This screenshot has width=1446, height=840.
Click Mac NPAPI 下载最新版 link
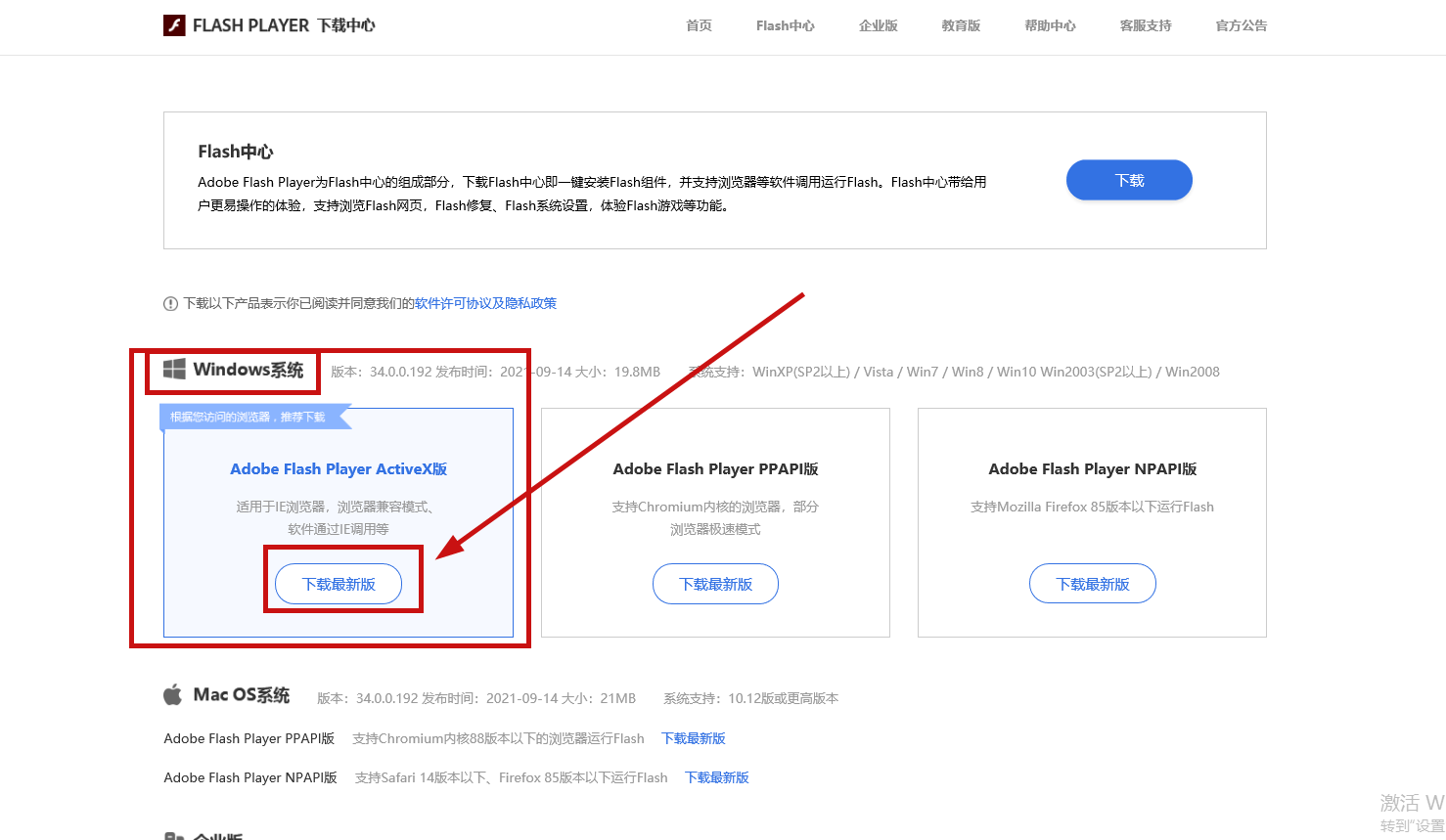tap(716, 777)
